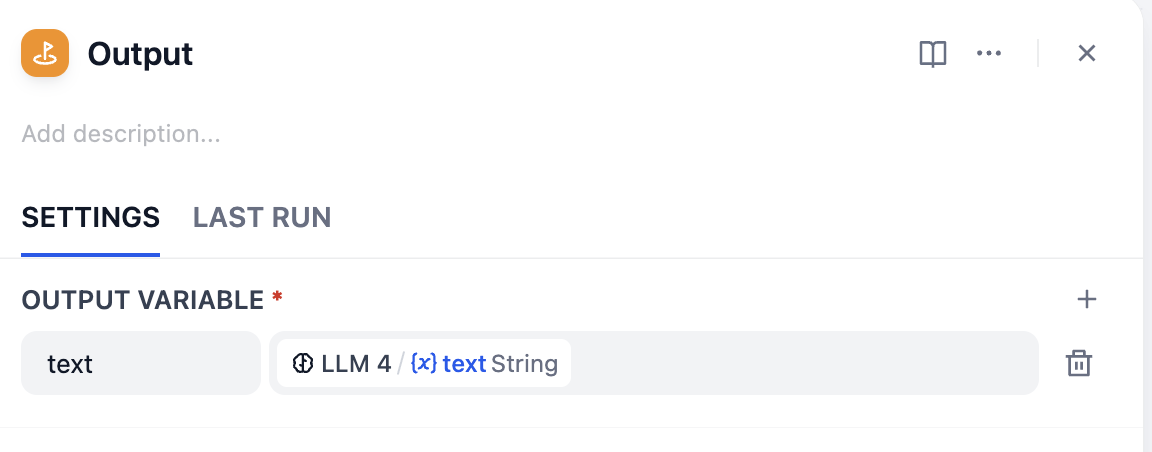Click the LLM node icon in chip

coord(303,363)
